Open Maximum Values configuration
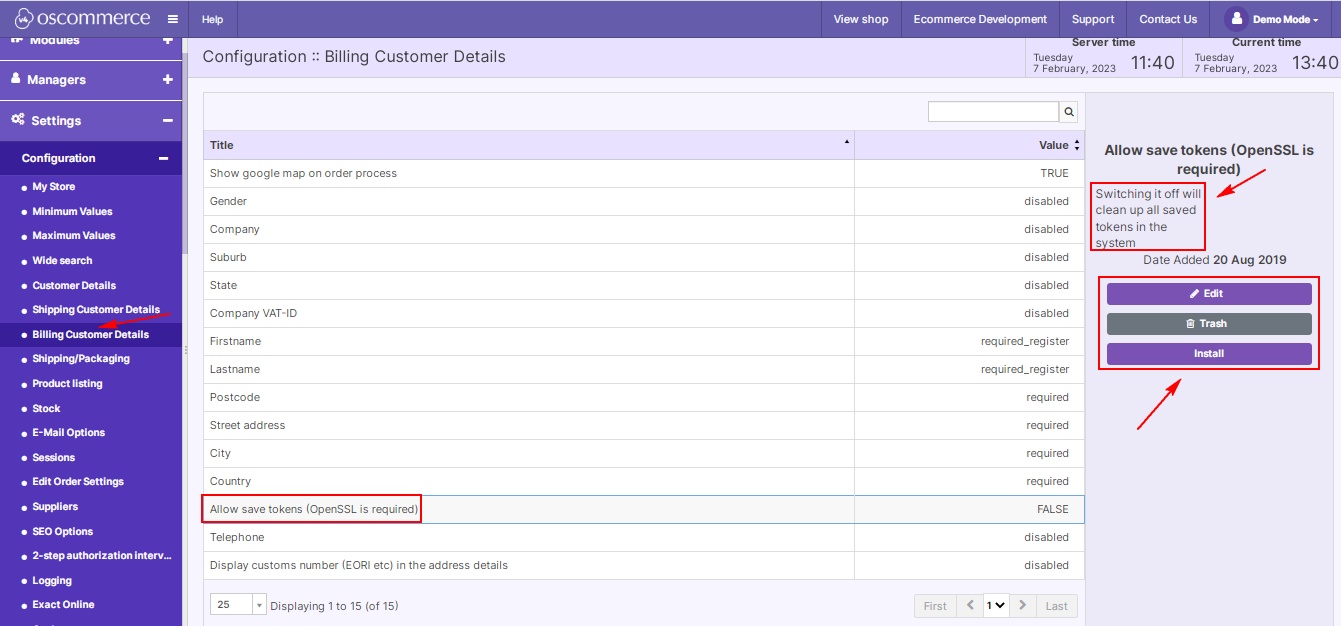 point(74,236)
